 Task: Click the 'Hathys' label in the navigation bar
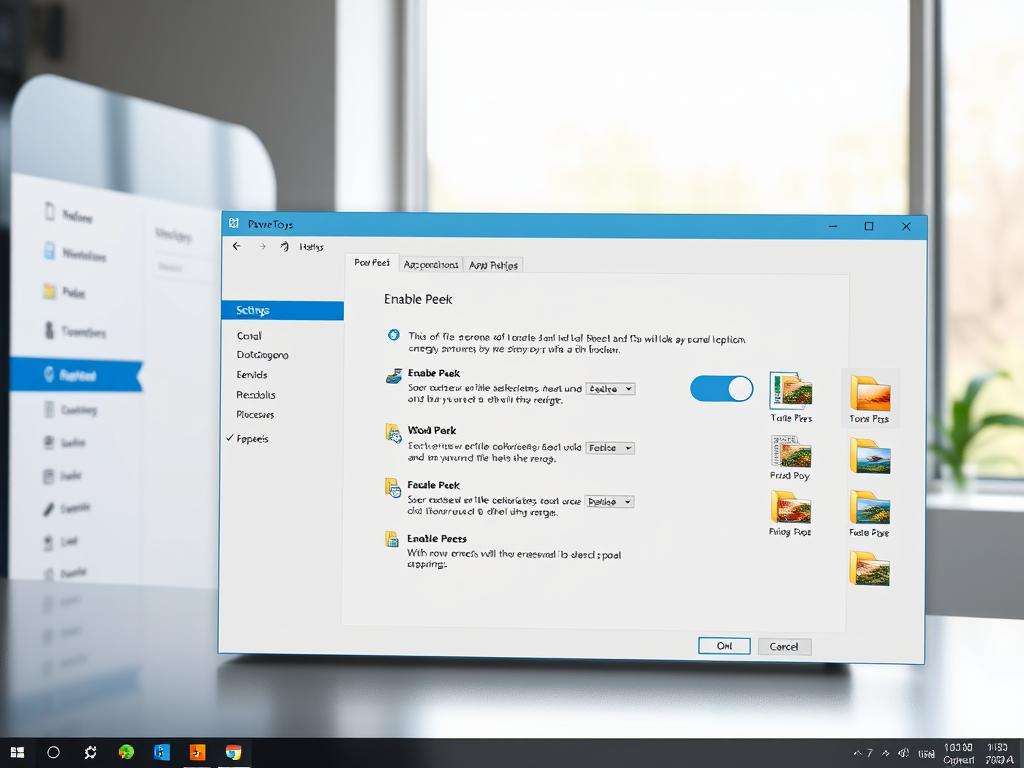click(x=312, y=247)
